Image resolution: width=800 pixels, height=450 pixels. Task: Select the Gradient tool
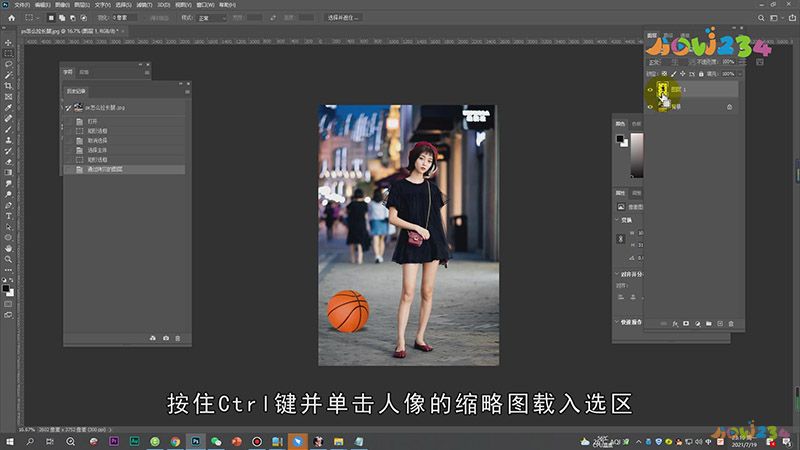[x=8, y=172]
